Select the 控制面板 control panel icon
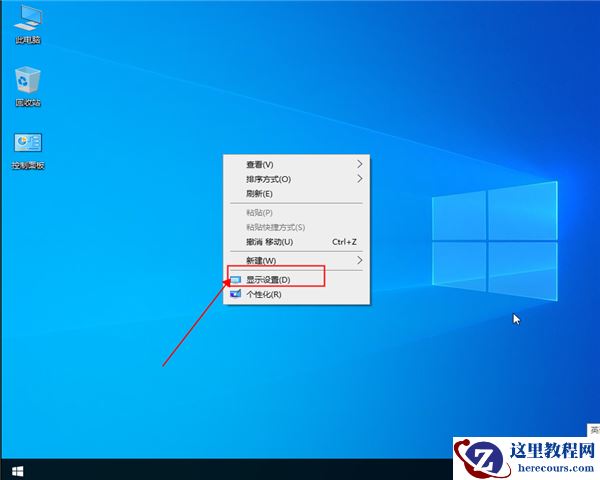This screenshot has height=480, width=600. coord(28,151)
